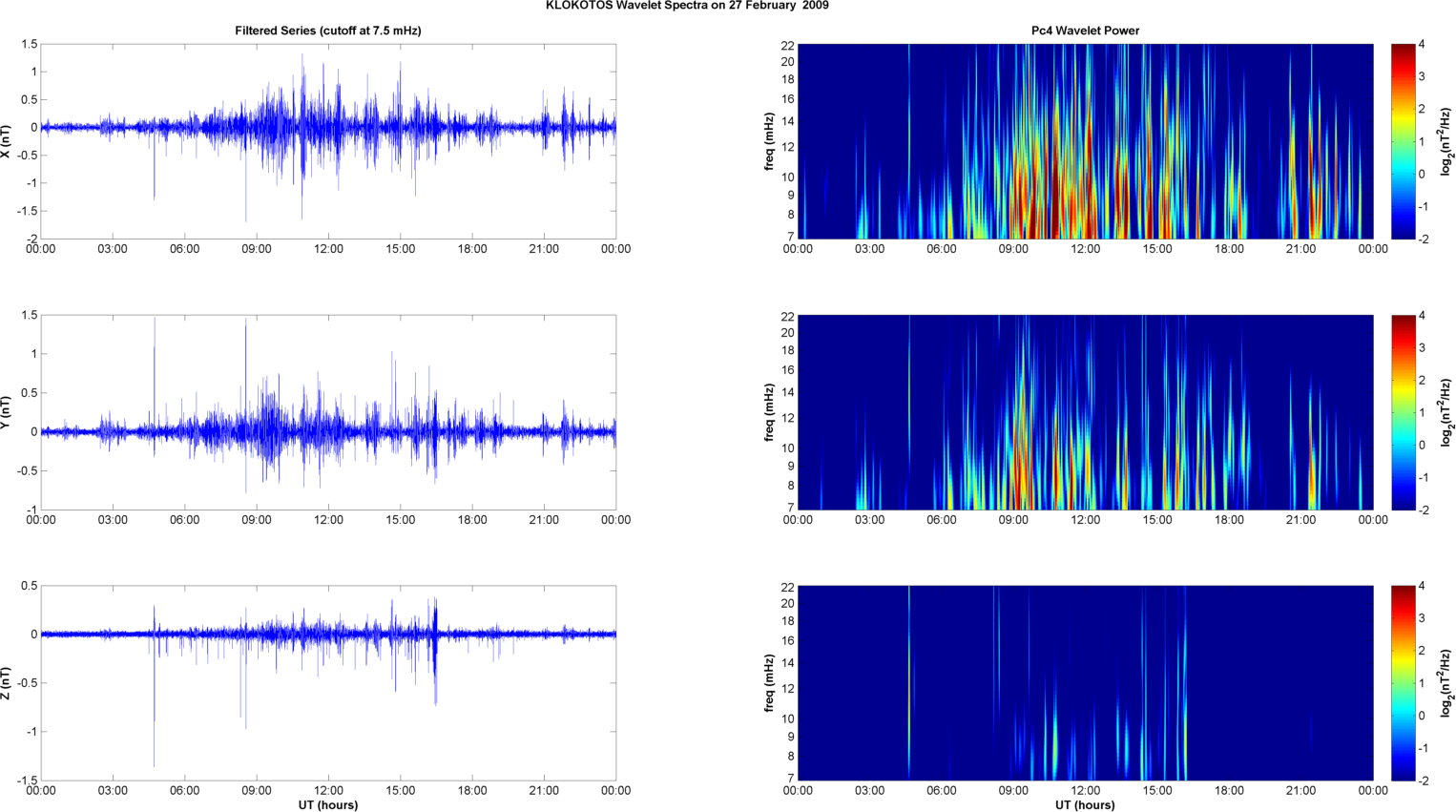This screenshot has width=1456, height=812.
Task: Click the top X-component wavelet spectrogram
Action: tap(1085, 141)
